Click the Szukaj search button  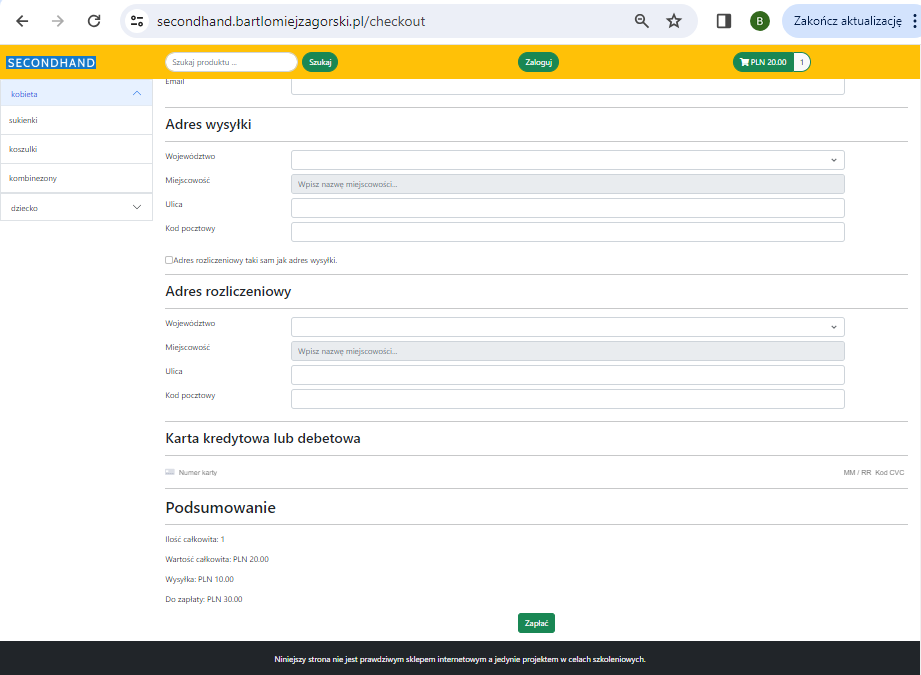320,62
